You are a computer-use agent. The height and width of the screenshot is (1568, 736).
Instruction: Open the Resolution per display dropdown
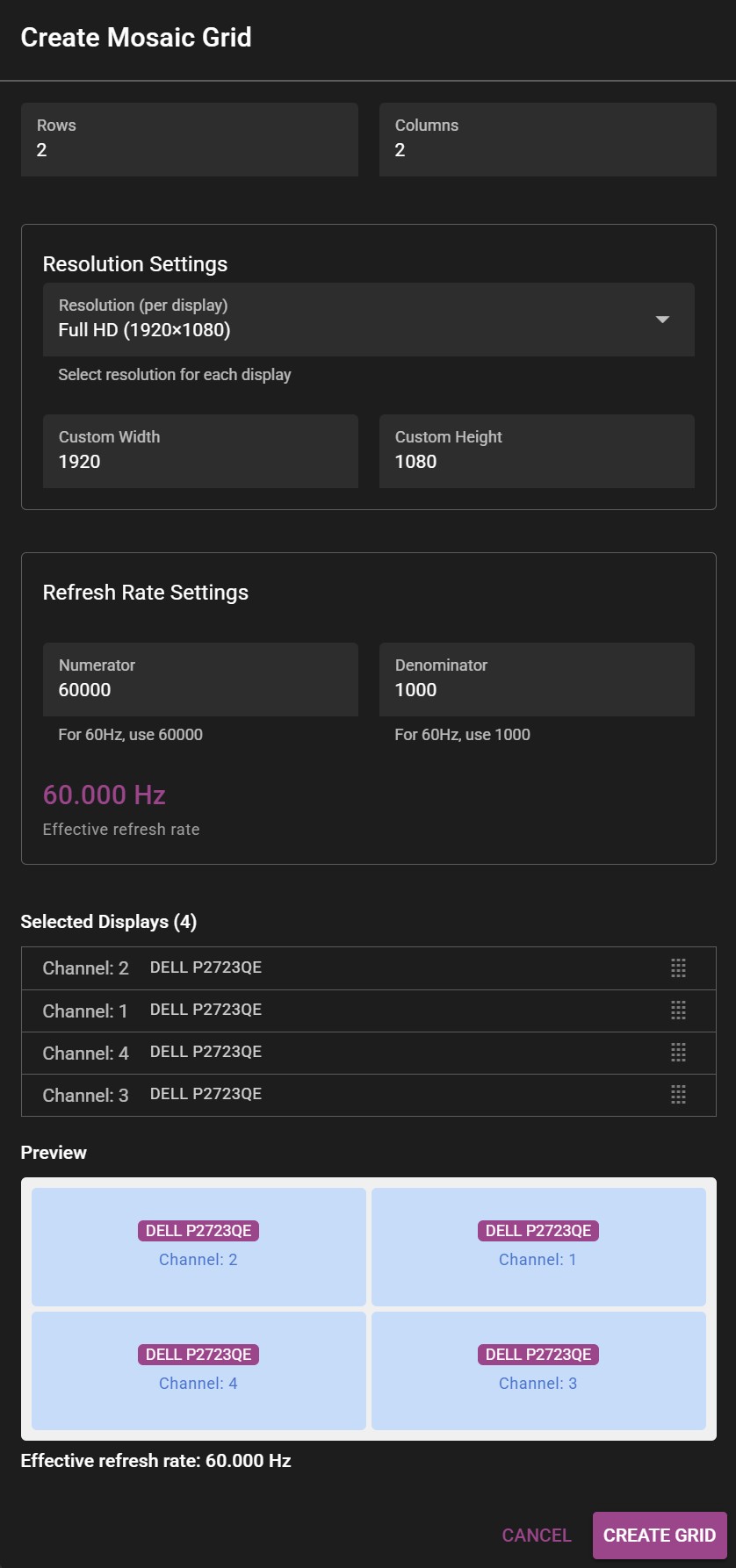[351, 320]
